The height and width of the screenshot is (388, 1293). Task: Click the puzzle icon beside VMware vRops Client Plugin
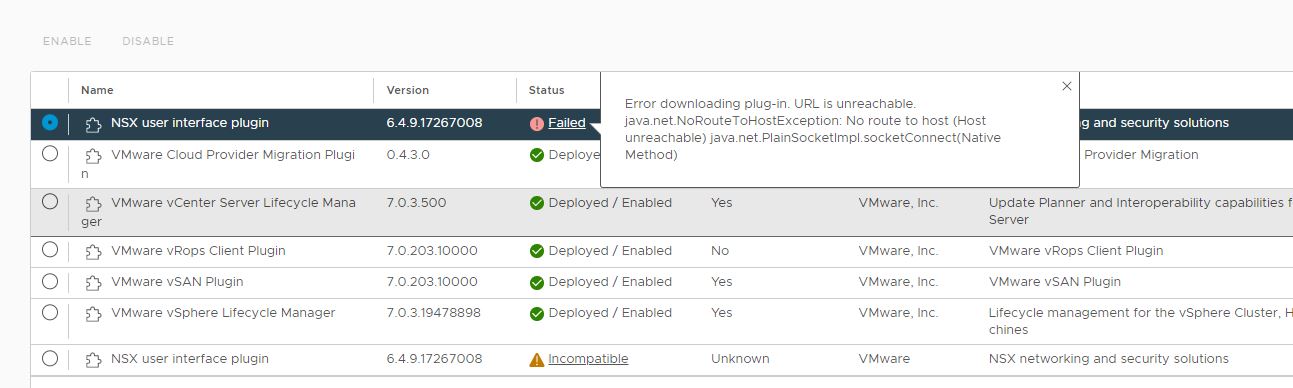94,252
